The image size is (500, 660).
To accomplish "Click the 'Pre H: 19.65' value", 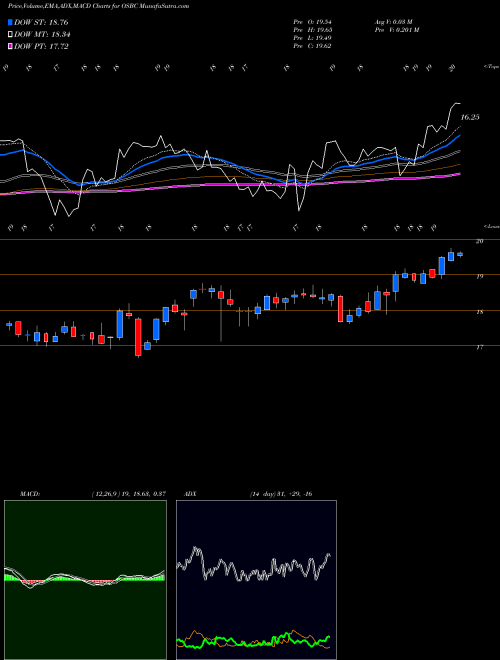I will click(x=315, y=30).
